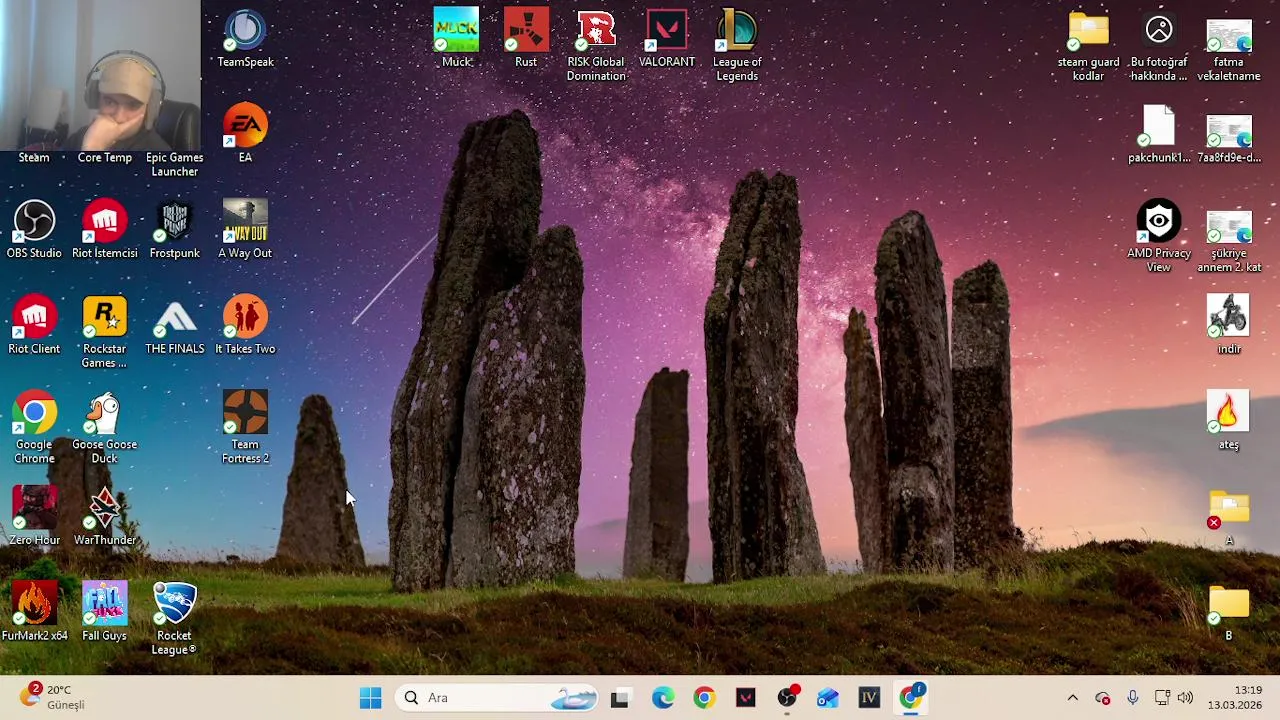Open AMD Privacy View shortcut
This screenshot has width=1280, height=720.
point(1159,237)
